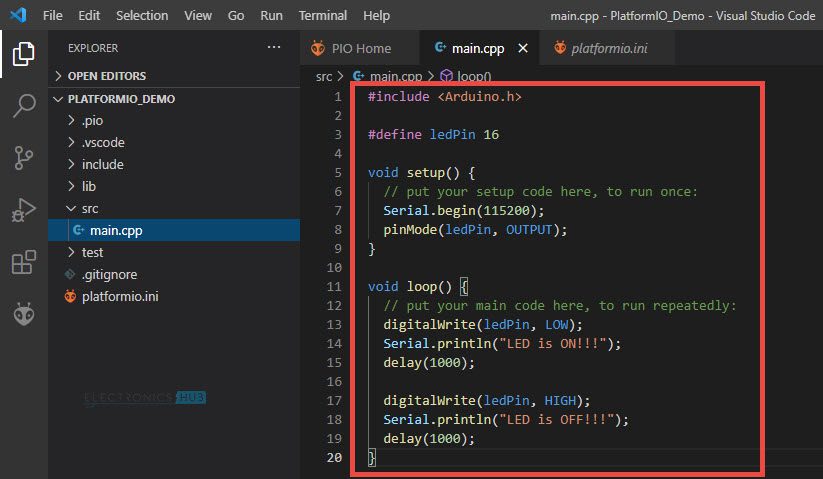Open the Extensions view icon

click(23, 262)
